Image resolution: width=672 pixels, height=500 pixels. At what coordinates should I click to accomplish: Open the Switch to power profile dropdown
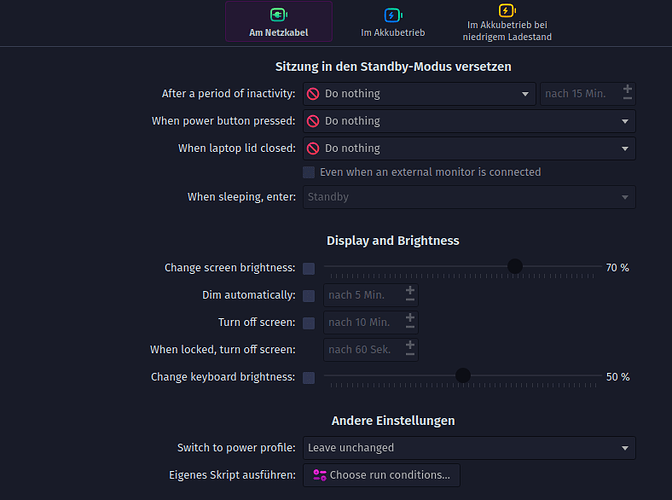469,448
